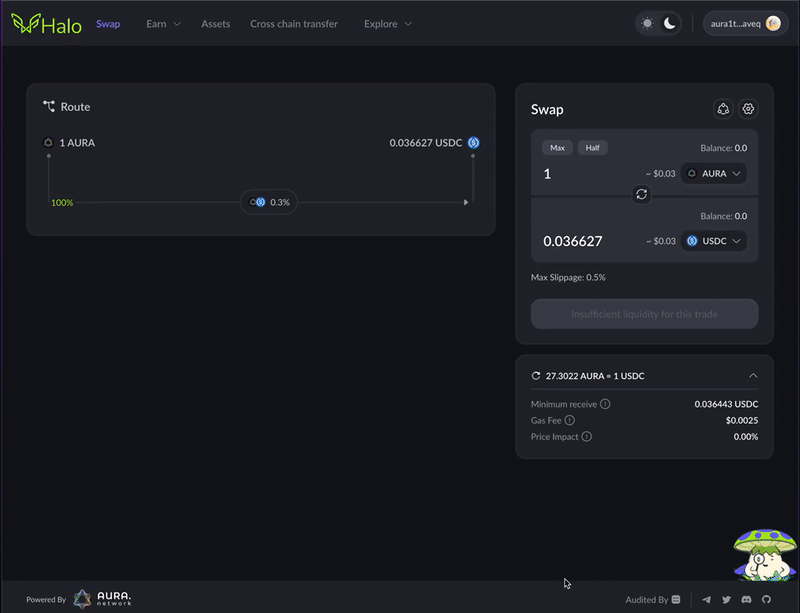Viewport: 800px width, 613px height.
Task: Open Telegram social icon
Action: (706, 600)
